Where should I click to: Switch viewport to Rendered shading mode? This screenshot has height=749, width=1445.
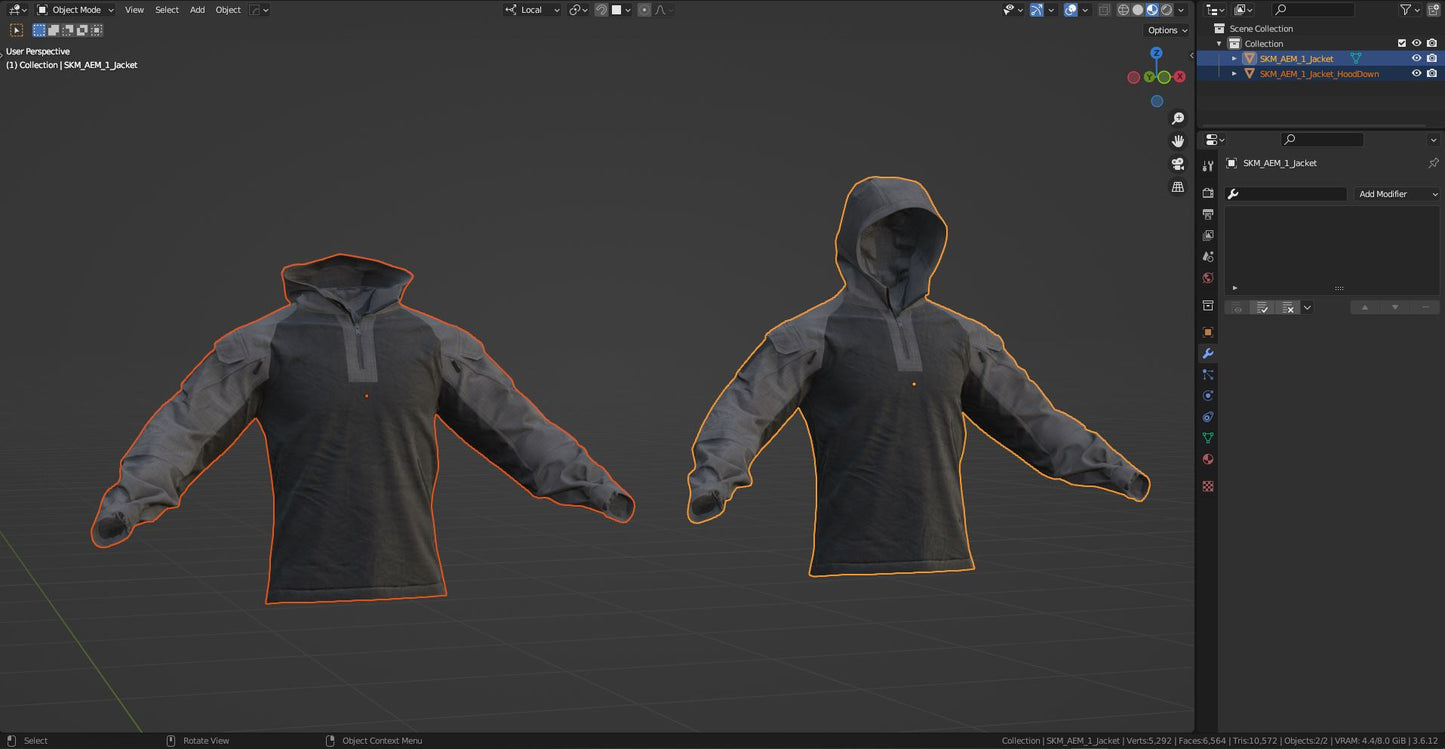(1167, 9)
